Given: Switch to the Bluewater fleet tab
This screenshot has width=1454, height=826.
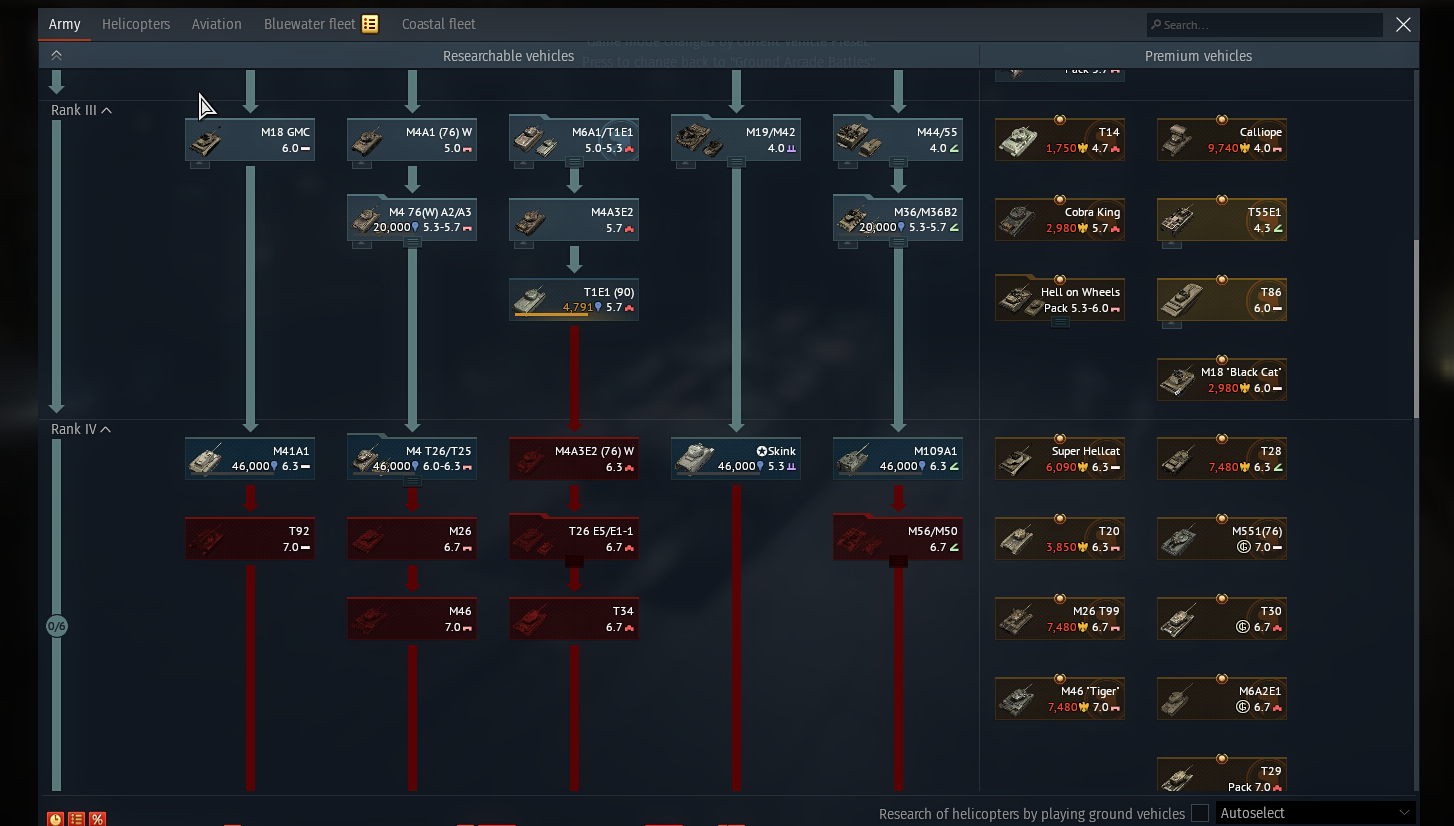Looking at the screenshot, I should 321,24.
